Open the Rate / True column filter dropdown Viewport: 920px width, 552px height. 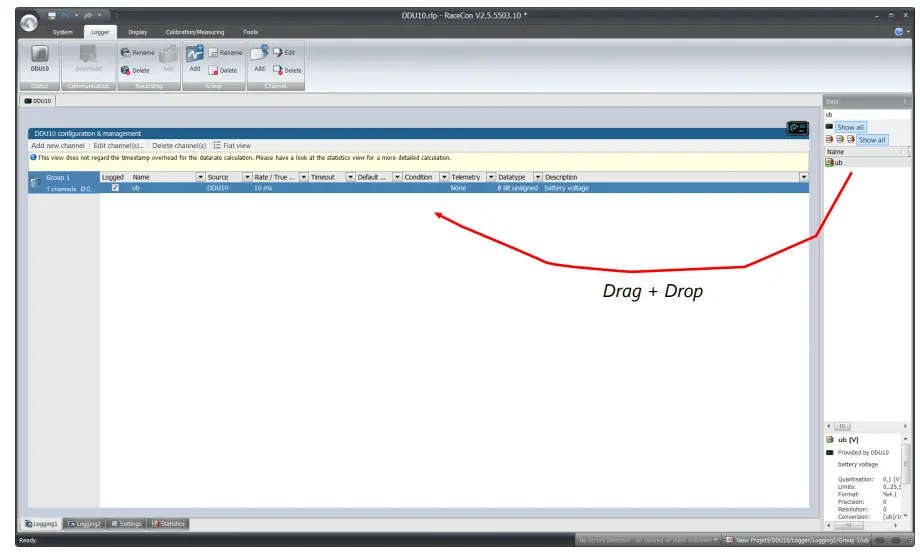click(x=303, y=177)
